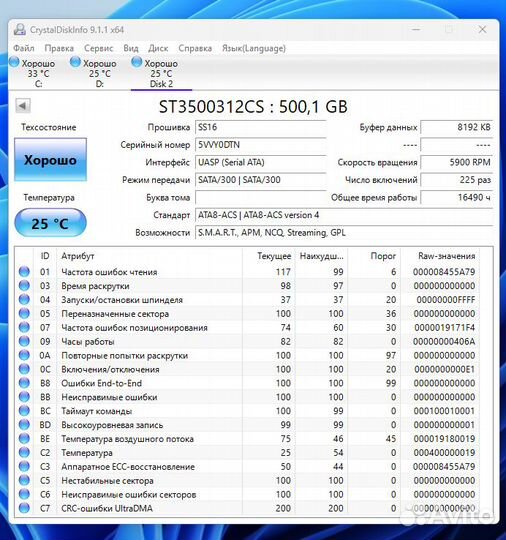
Task: Click status orb for attribute C5 row
Action: tap(24, 480)
